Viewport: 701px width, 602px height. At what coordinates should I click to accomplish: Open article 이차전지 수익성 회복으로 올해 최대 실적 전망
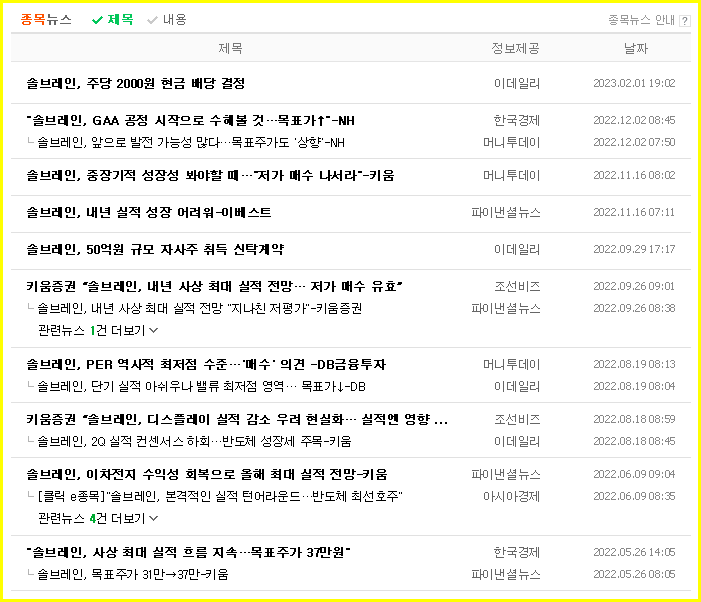207,475
